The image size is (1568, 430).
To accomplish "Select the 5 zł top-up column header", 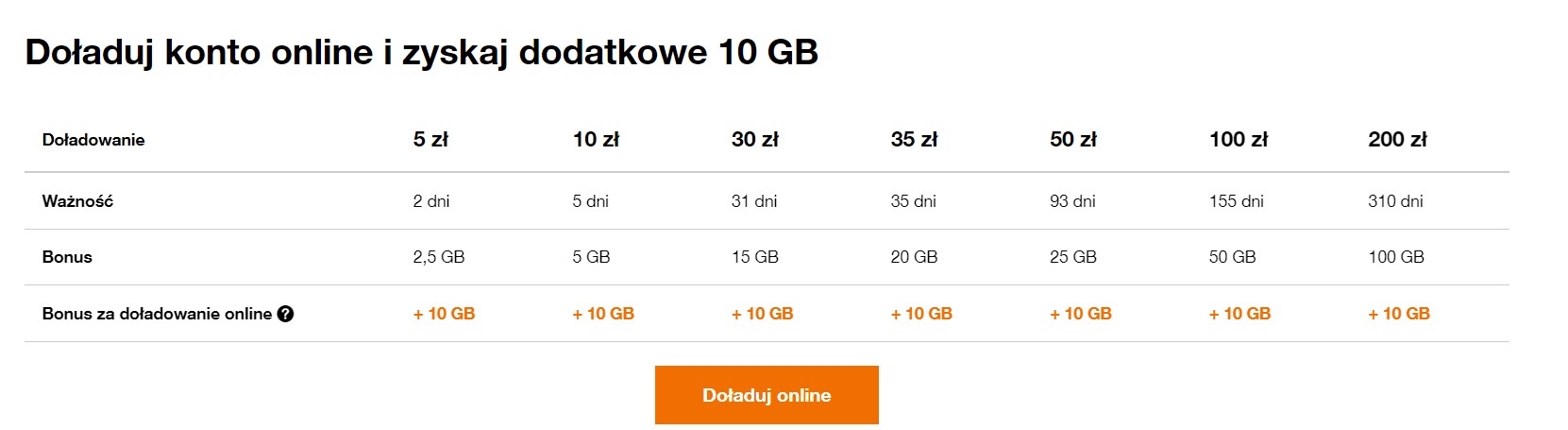I will point(430,140).
